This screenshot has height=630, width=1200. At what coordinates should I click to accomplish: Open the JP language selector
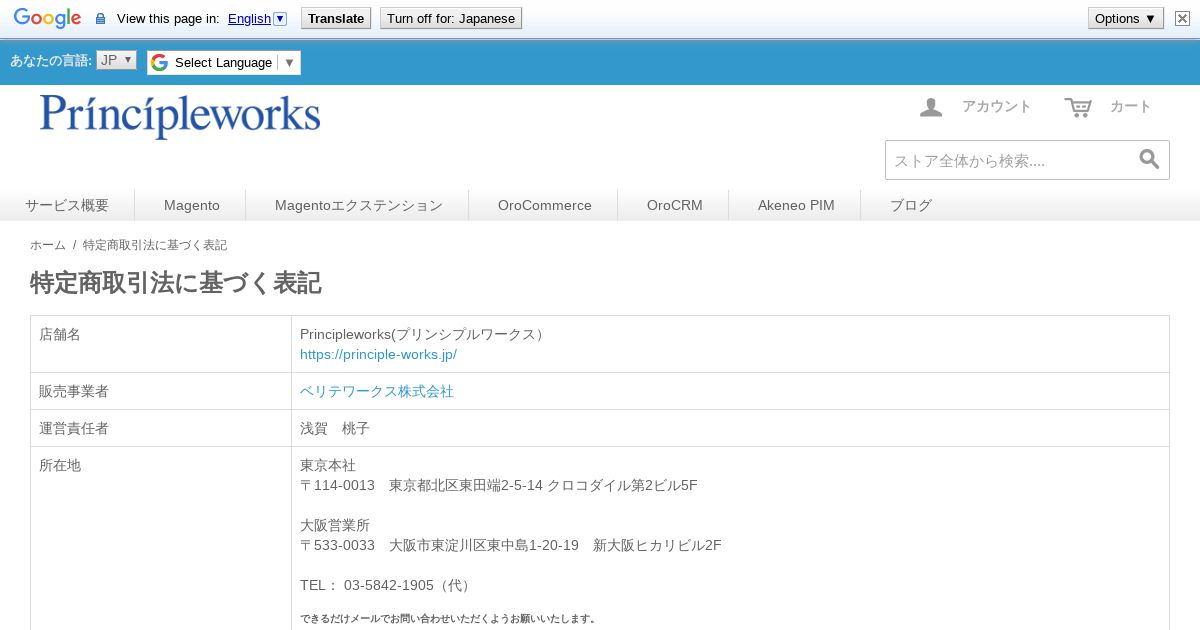tap(116, 60)
